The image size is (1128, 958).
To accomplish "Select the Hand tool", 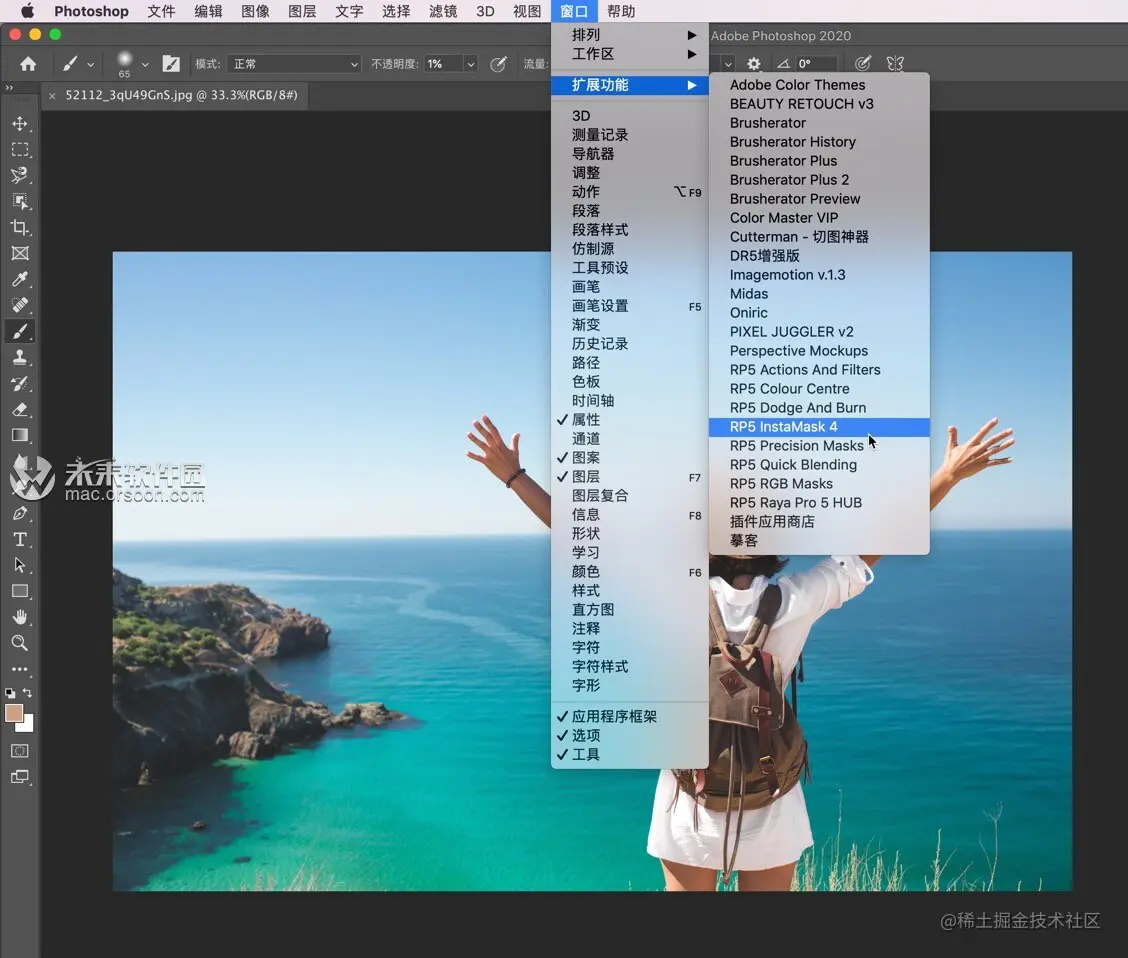I will point(20,617).
